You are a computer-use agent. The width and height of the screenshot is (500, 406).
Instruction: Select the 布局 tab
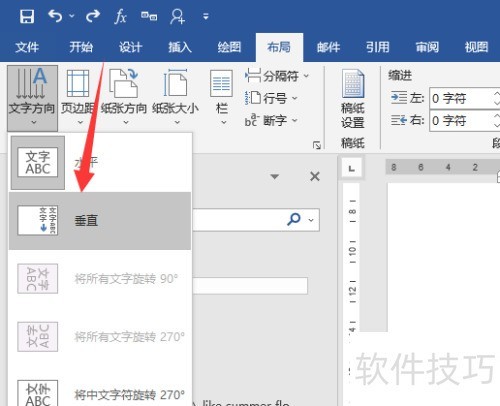point(279,47)
